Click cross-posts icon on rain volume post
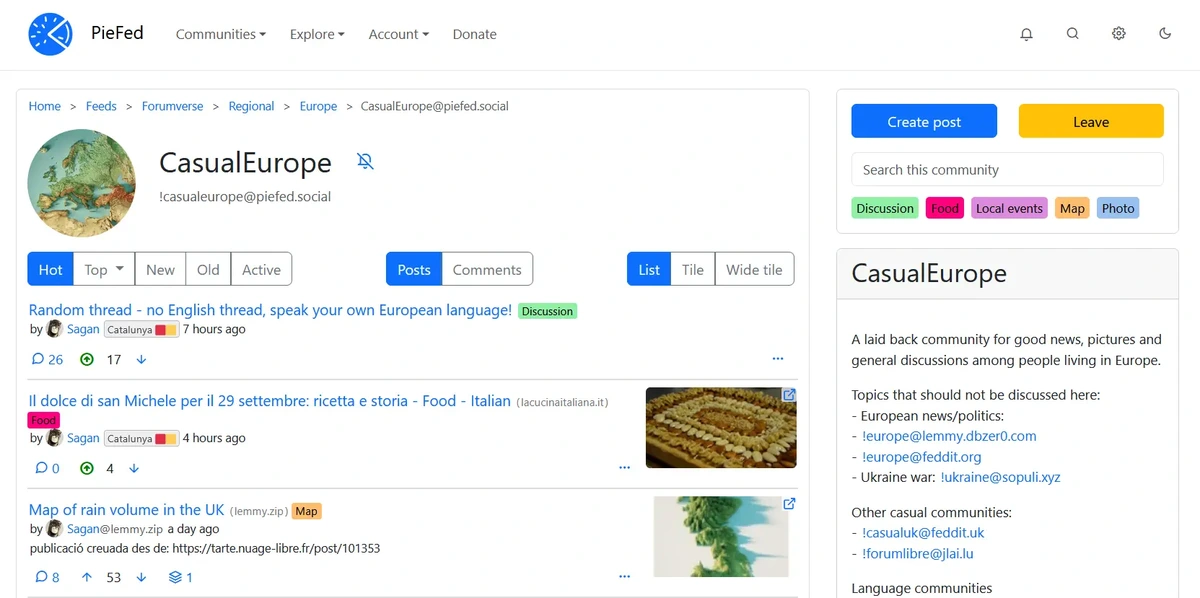 coord(176,577)
